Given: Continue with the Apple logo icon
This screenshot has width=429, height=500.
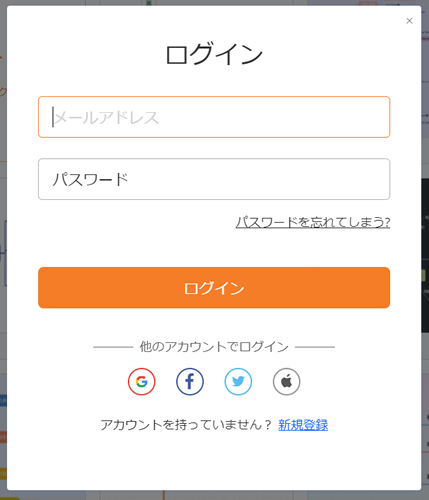Looking at the screenshot, I should click(286, 381).
